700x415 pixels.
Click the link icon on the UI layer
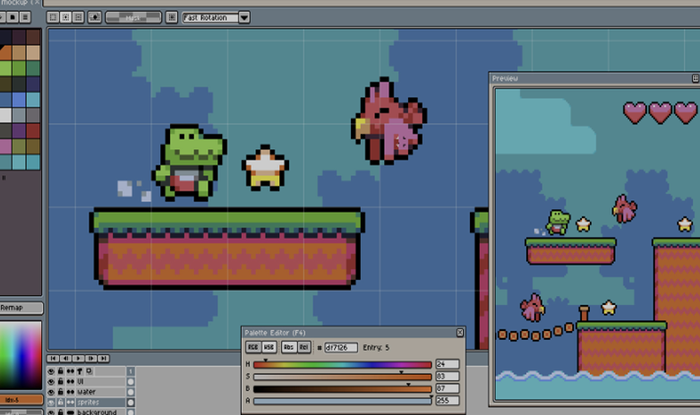(70, 381)
